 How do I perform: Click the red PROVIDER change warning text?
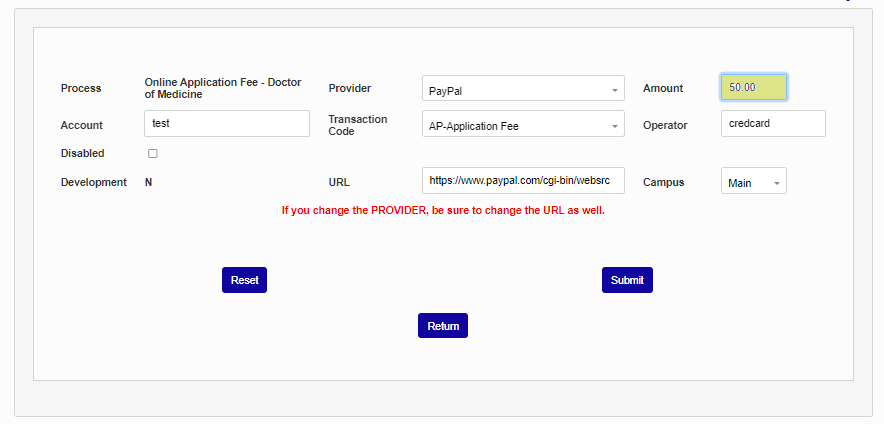(443, 211)
